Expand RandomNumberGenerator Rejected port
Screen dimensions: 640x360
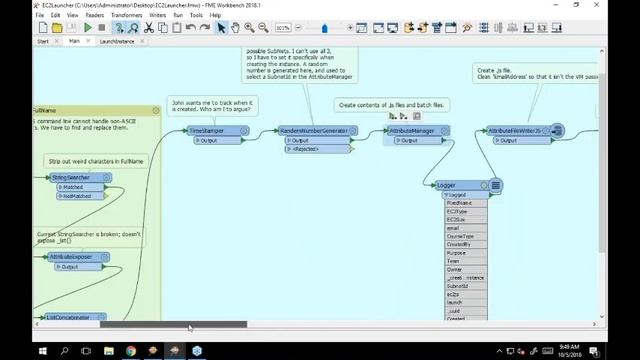pyautogui.click(x=289, y=149)
